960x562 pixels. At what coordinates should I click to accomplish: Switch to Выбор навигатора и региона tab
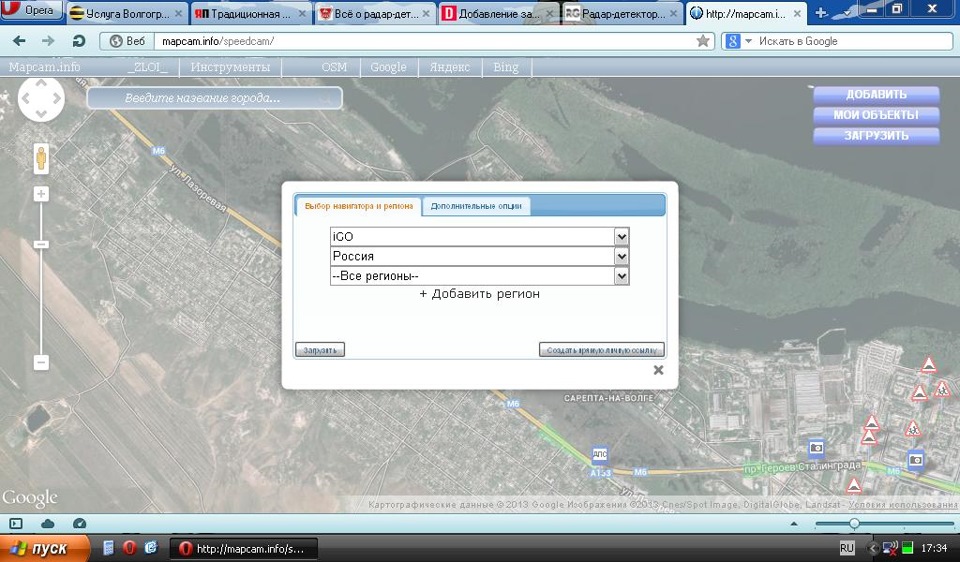pyautogui.click(x=359, y=206)
